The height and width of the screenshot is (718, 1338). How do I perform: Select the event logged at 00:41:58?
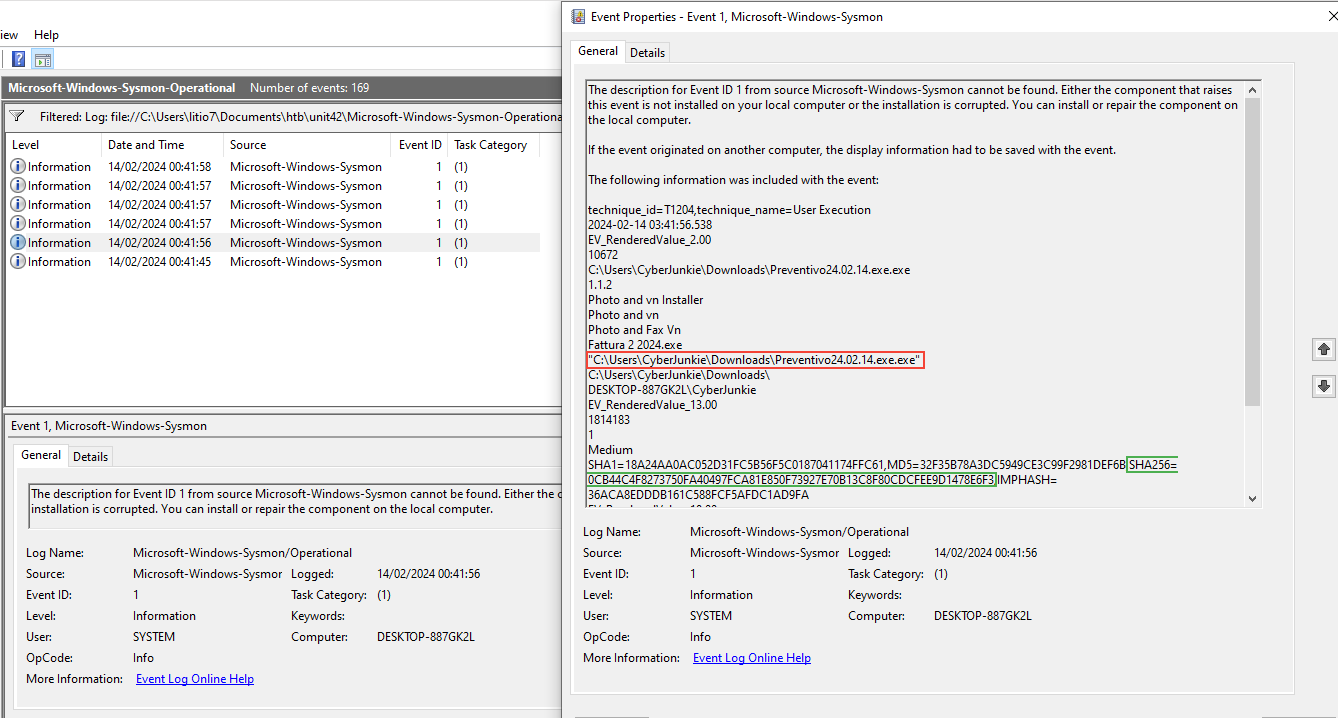click(x=272, y=167)
